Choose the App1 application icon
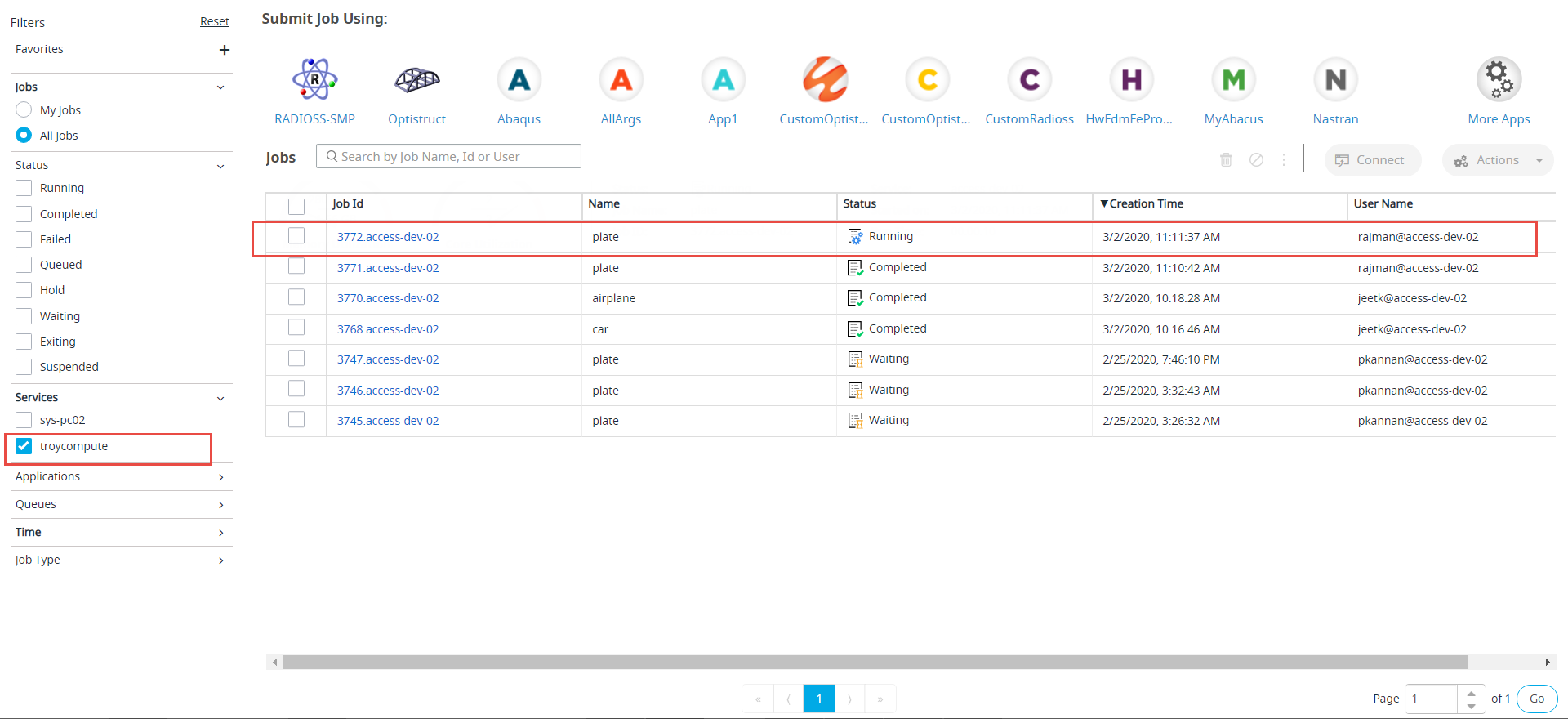This screenshot has width=1568, height=719. pos(724,79)
